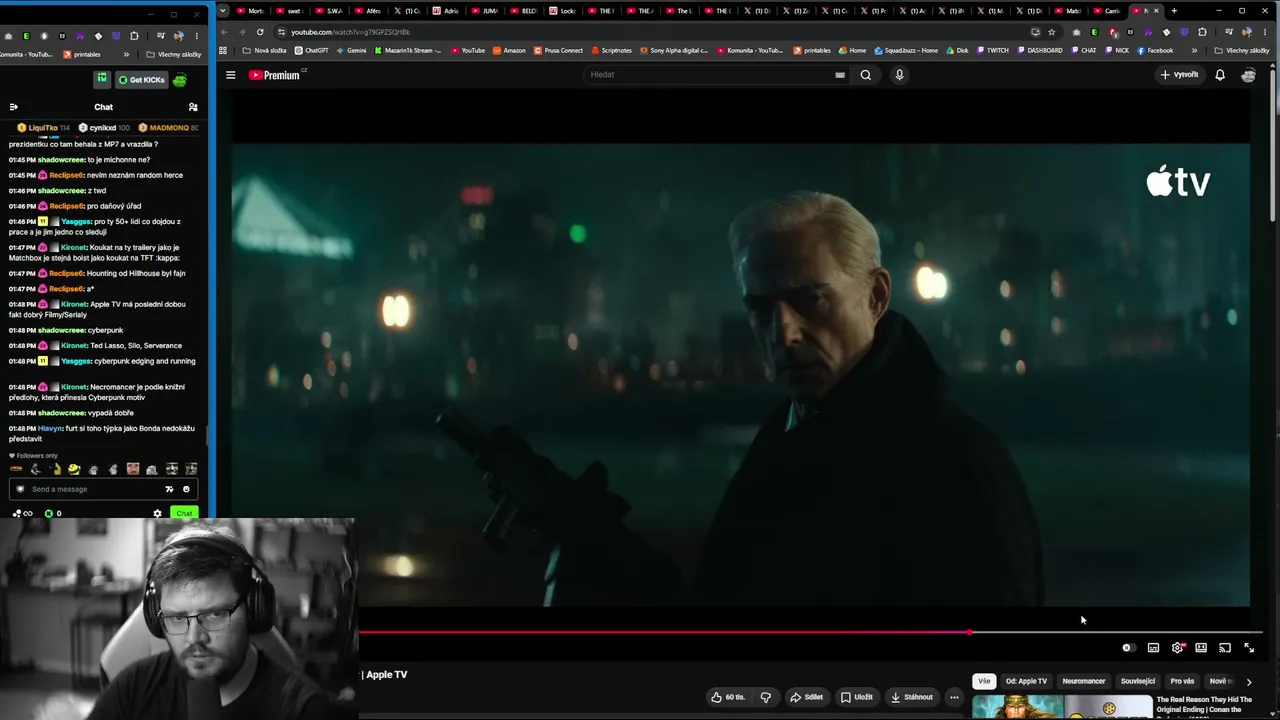Open Všechny záložky folder in YouTube window
The image size is (1280, 720).
click(x=1242, y=50)
